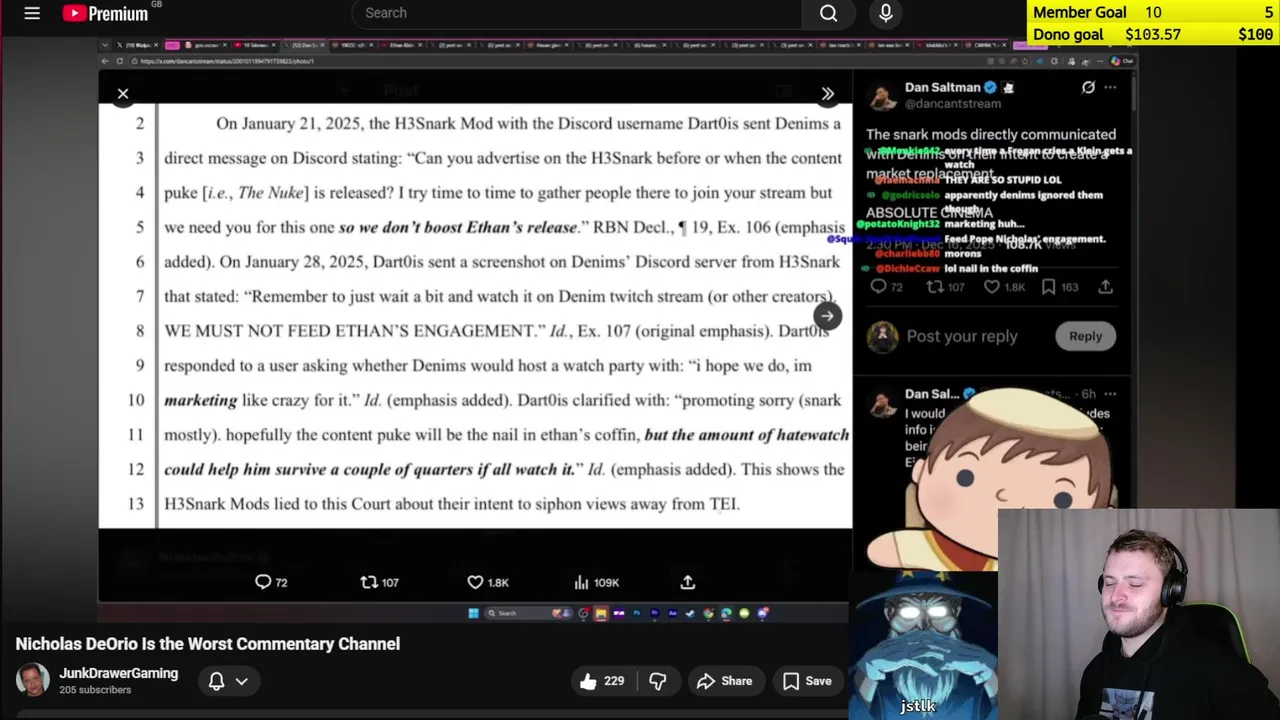Screen dimensions: 1280x720
Task: Expand notification options chevron
Action: pyautogui.click(x=241, y=681)
